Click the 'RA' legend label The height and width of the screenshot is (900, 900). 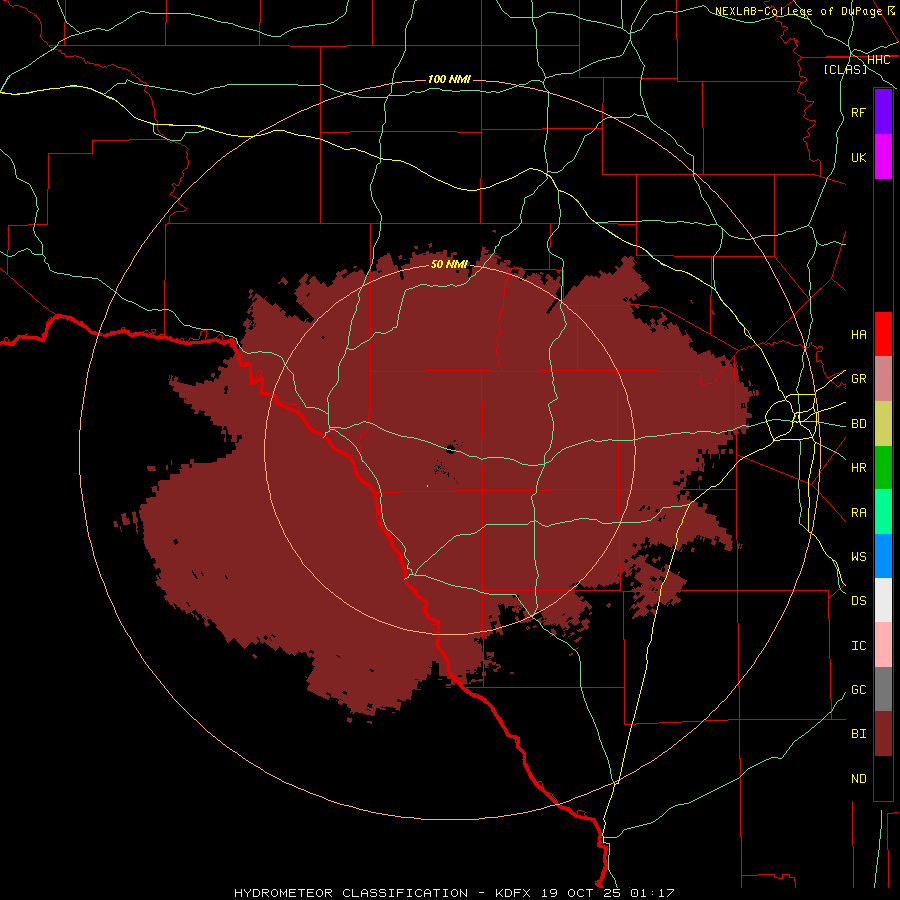coord(859,513)
